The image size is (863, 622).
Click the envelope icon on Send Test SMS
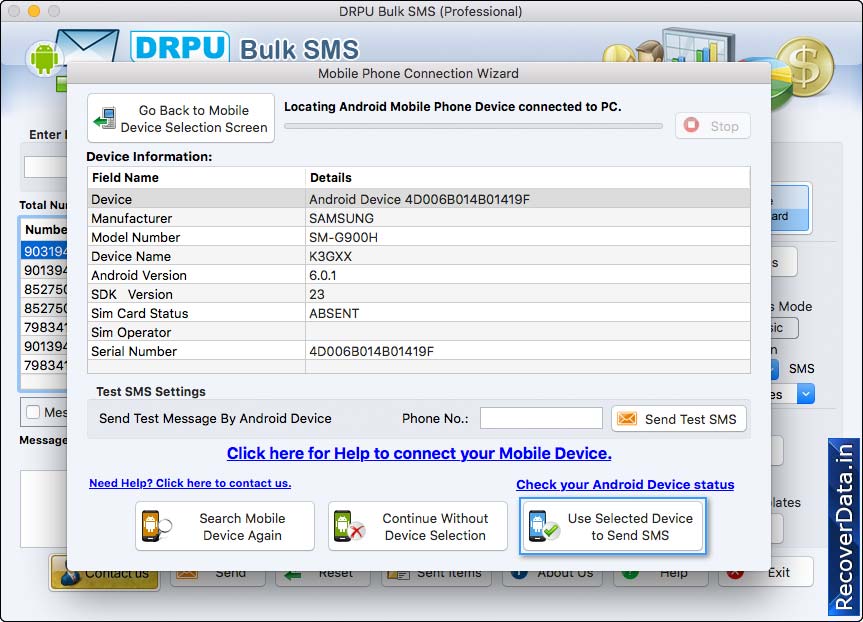point(627,419)
